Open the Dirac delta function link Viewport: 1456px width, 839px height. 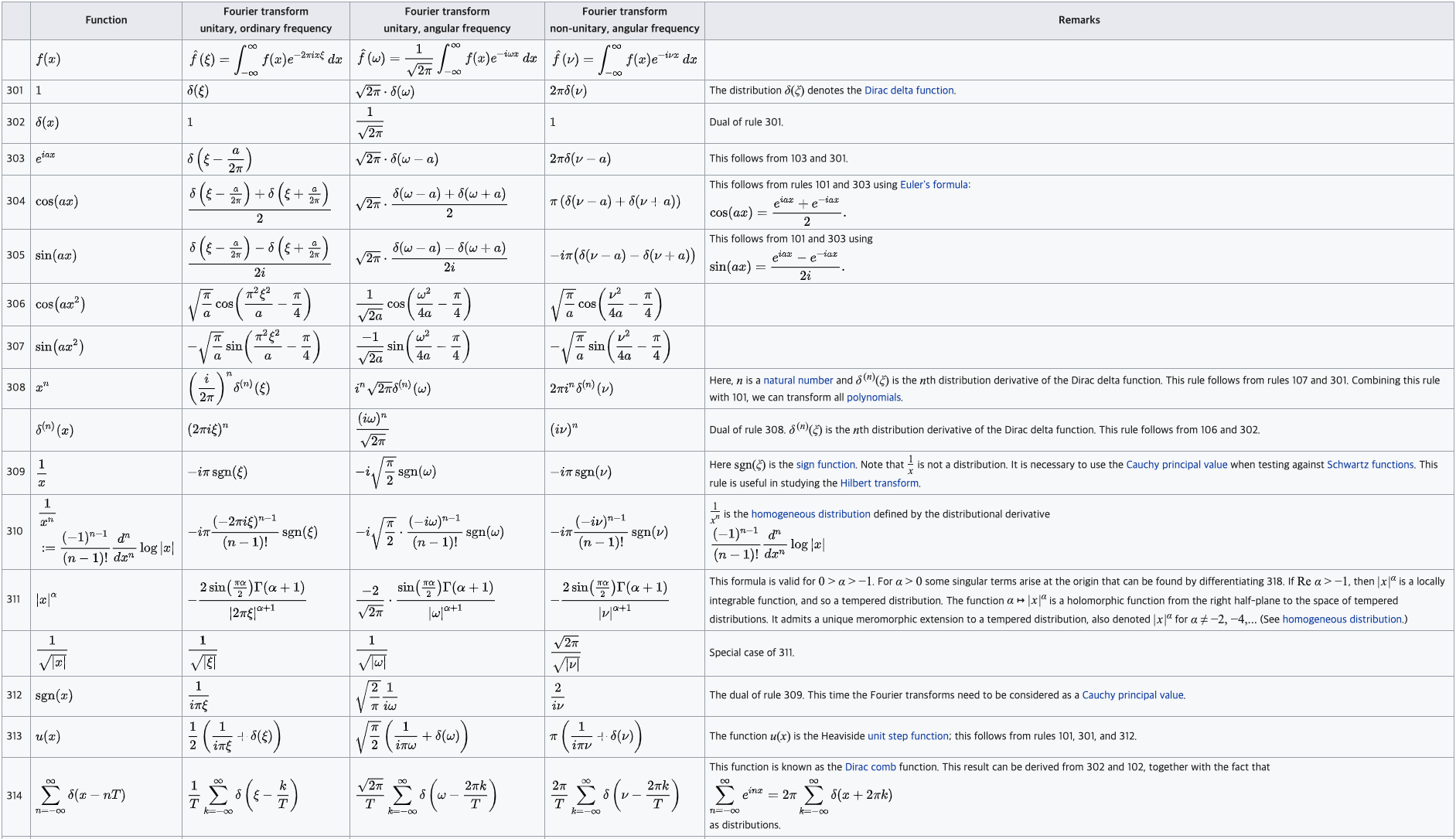coord(909,90)
